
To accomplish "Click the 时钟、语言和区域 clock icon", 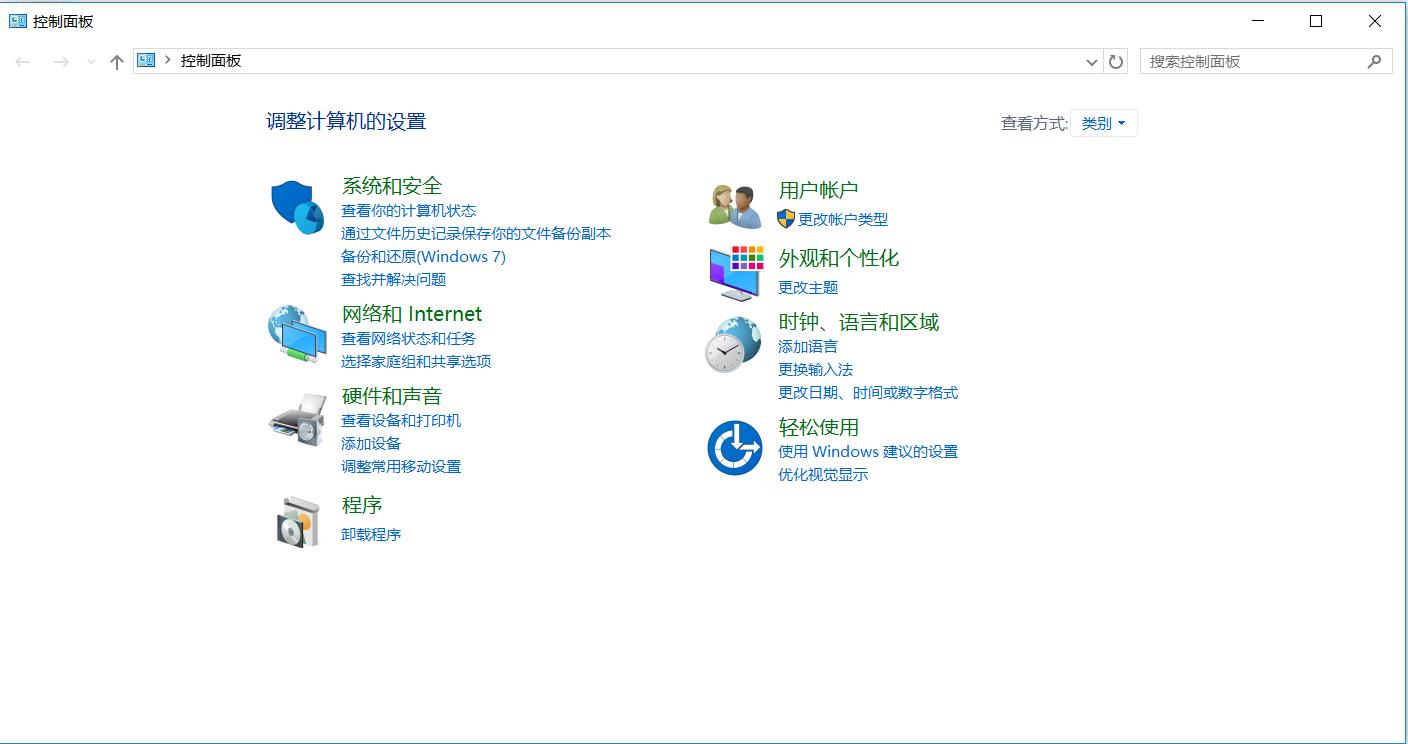I will [x=734, y=345].
